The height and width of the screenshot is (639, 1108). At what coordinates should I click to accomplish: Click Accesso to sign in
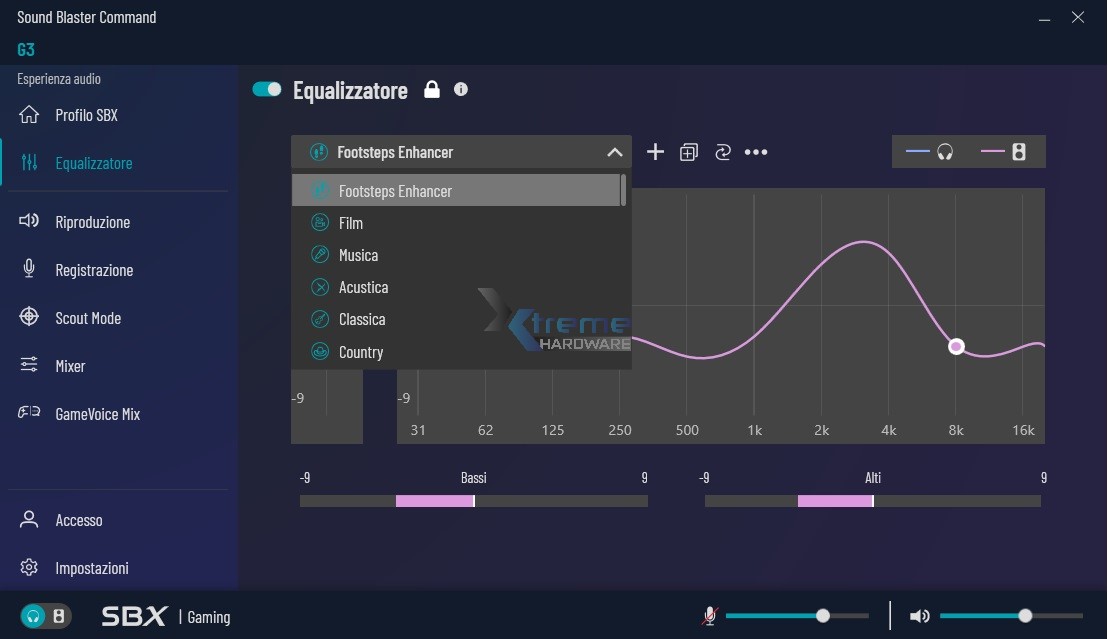79,520
